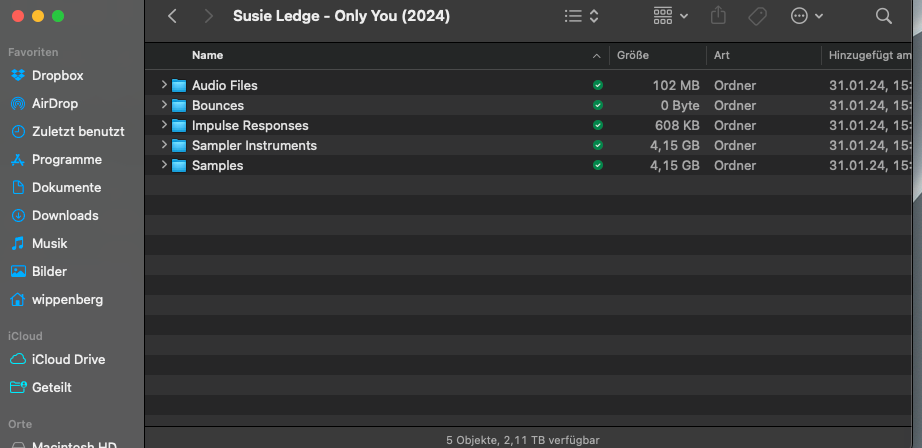Open AirDrop from the sidebar
Viewport: 922px width, 448px height.
click(x=54, y=103)
